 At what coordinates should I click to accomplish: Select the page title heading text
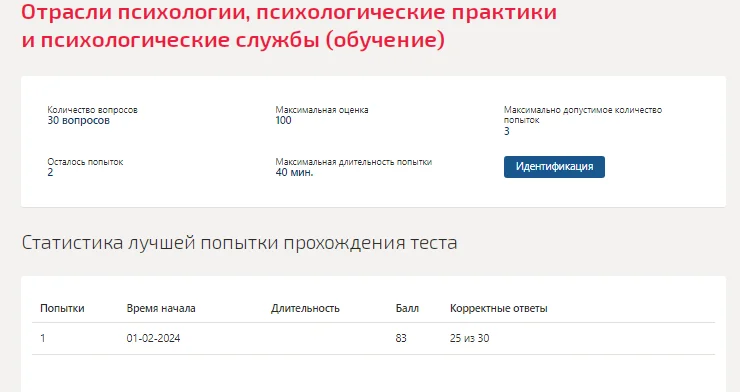tap(289, 26)
